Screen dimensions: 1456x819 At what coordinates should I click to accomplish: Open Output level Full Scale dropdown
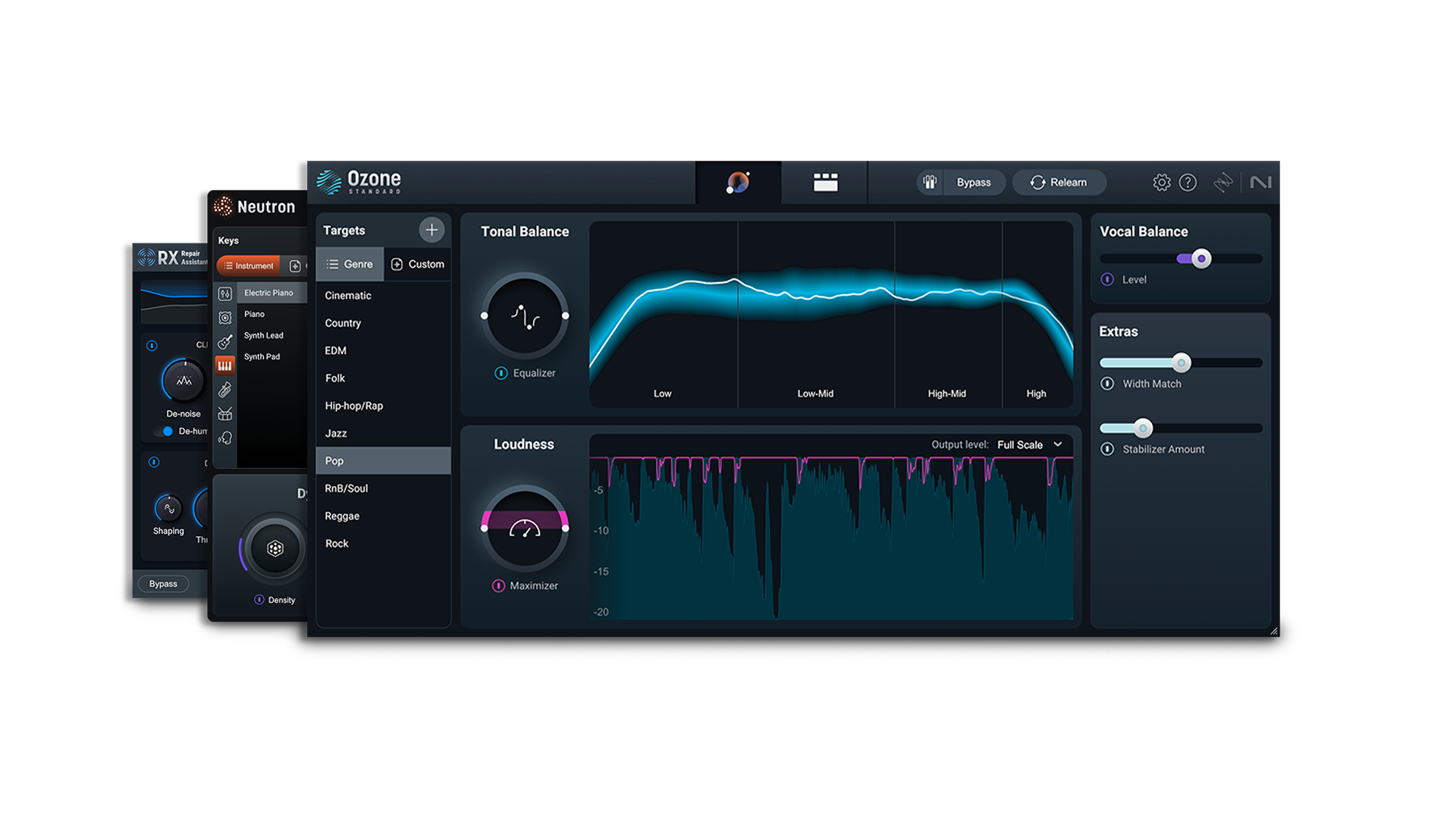1029,444
